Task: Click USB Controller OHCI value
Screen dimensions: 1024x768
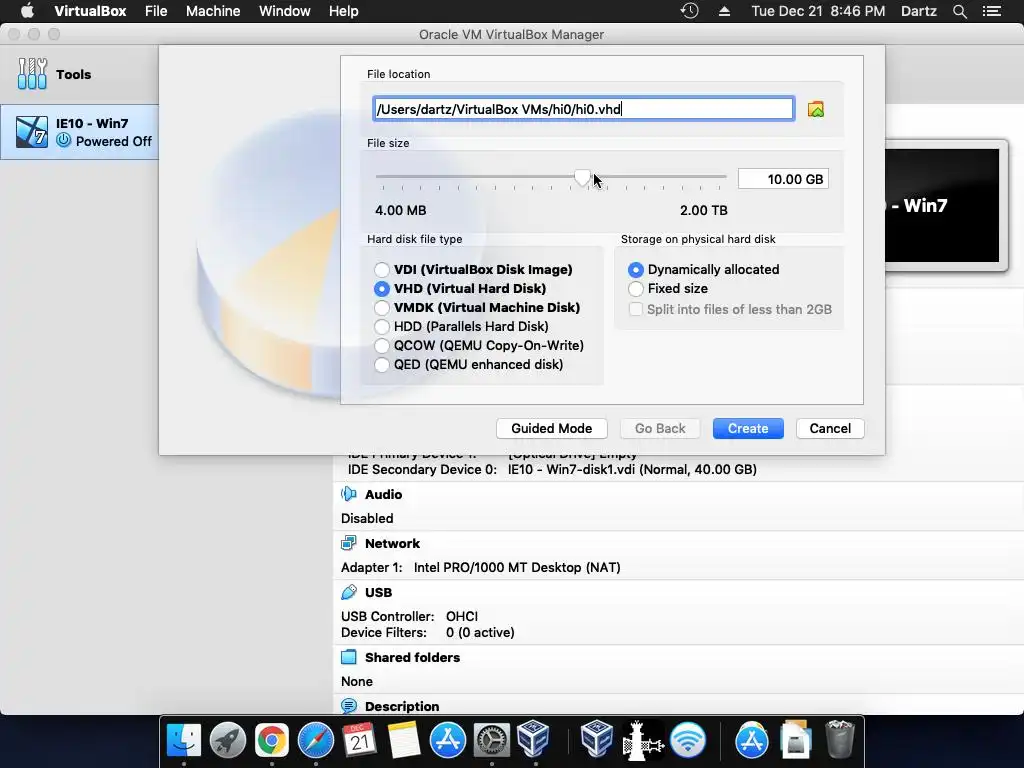Action: (x=462, y=616)
